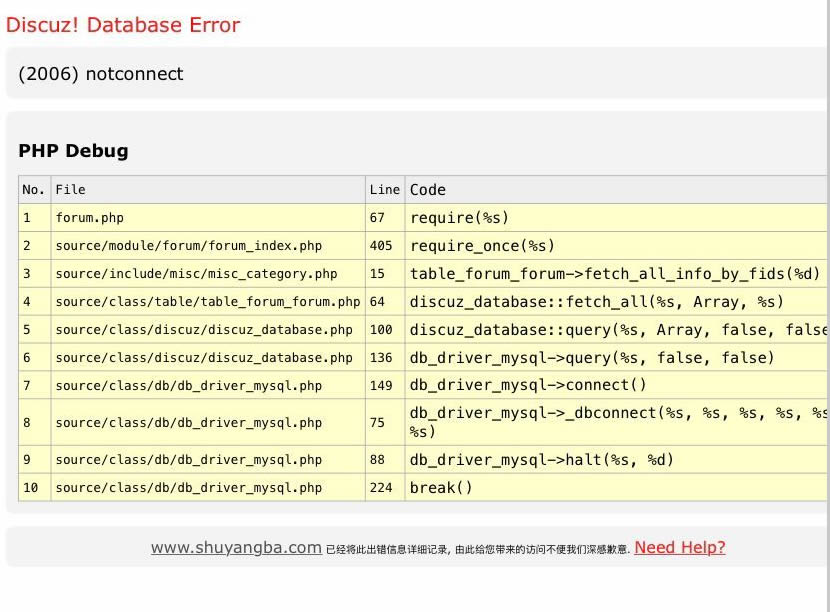Select the 'require(%s)' code cell
Viewport: 830px width, 612px height.
tap(617, 218)
